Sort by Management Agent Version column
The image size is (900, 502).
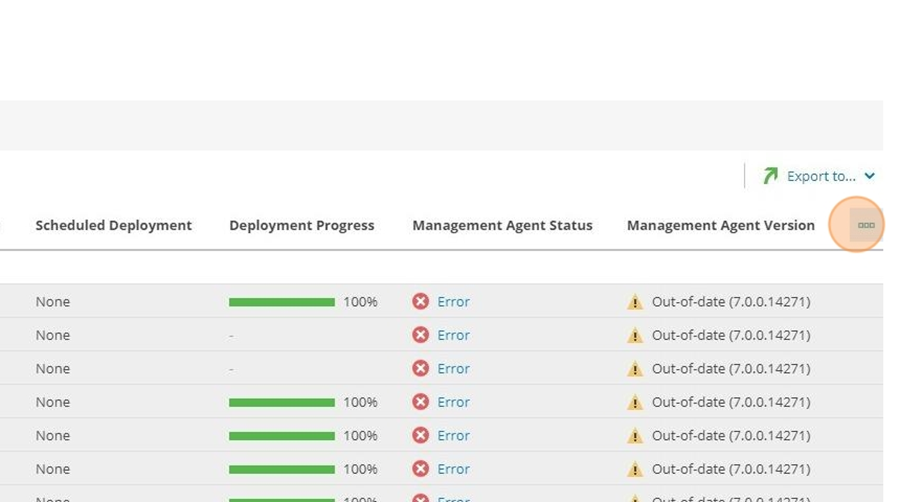(x=721, y=225)
